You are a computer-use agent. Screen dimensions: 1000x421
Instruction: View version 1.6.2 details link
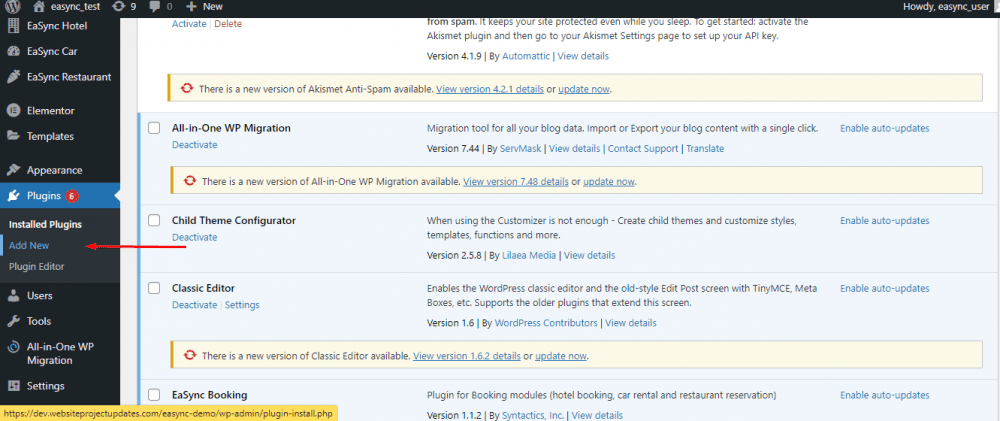467,356
